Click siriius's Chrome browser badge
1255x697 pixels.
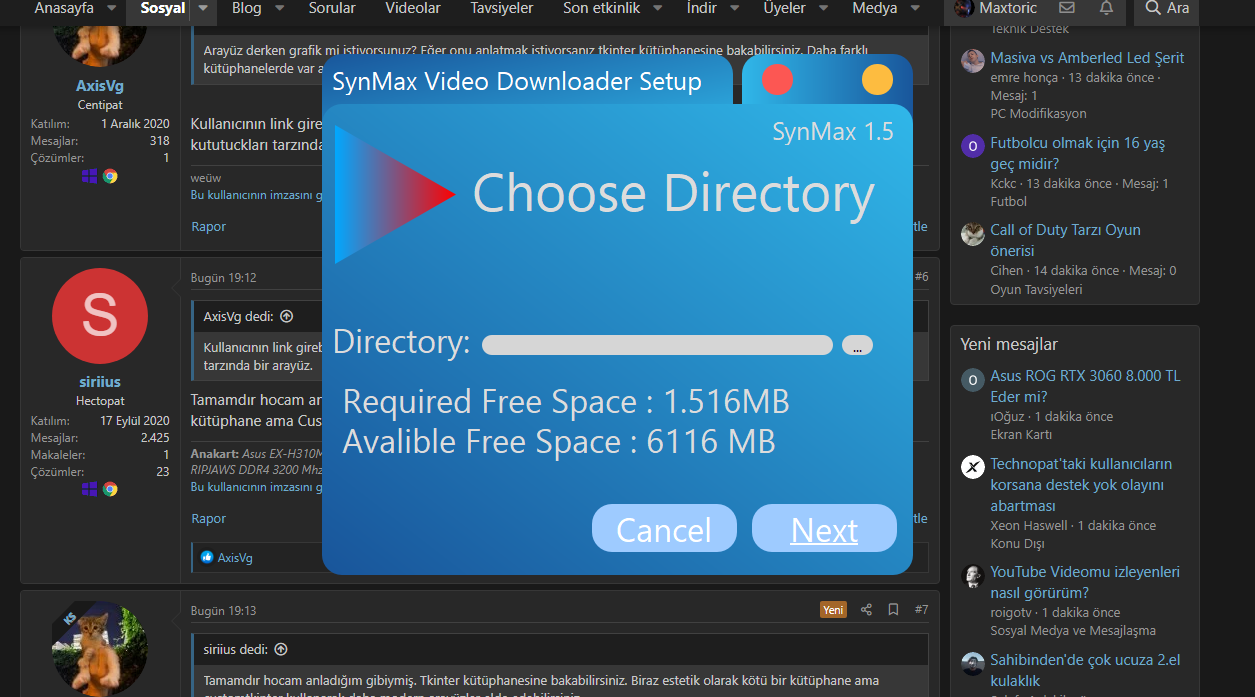click(110, 489)
